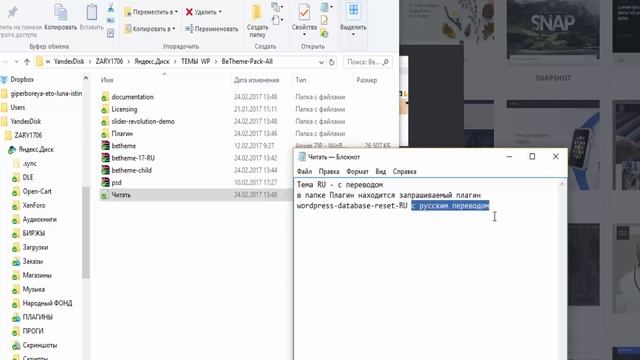Image resolution: width=640 pixels, height=360 pixels.
Task: Sort by the Имя column header
Action: click(x=107, y=80)
